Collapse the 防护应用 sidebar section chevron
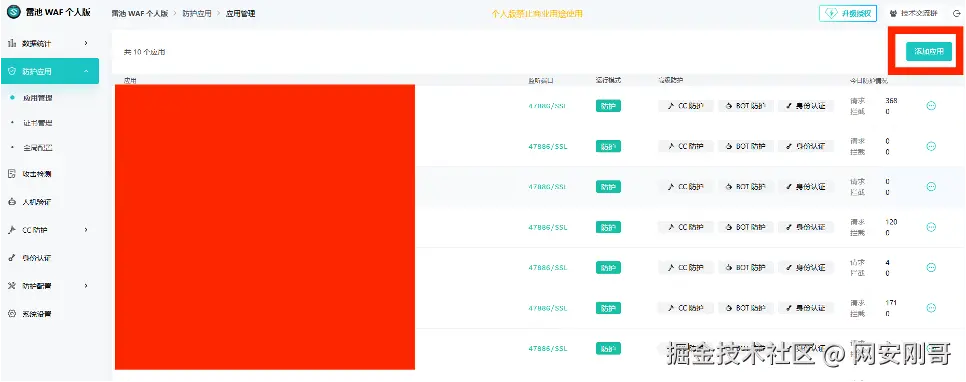The height and width of the screenshot is (382, 966). (x=86, y=71)
